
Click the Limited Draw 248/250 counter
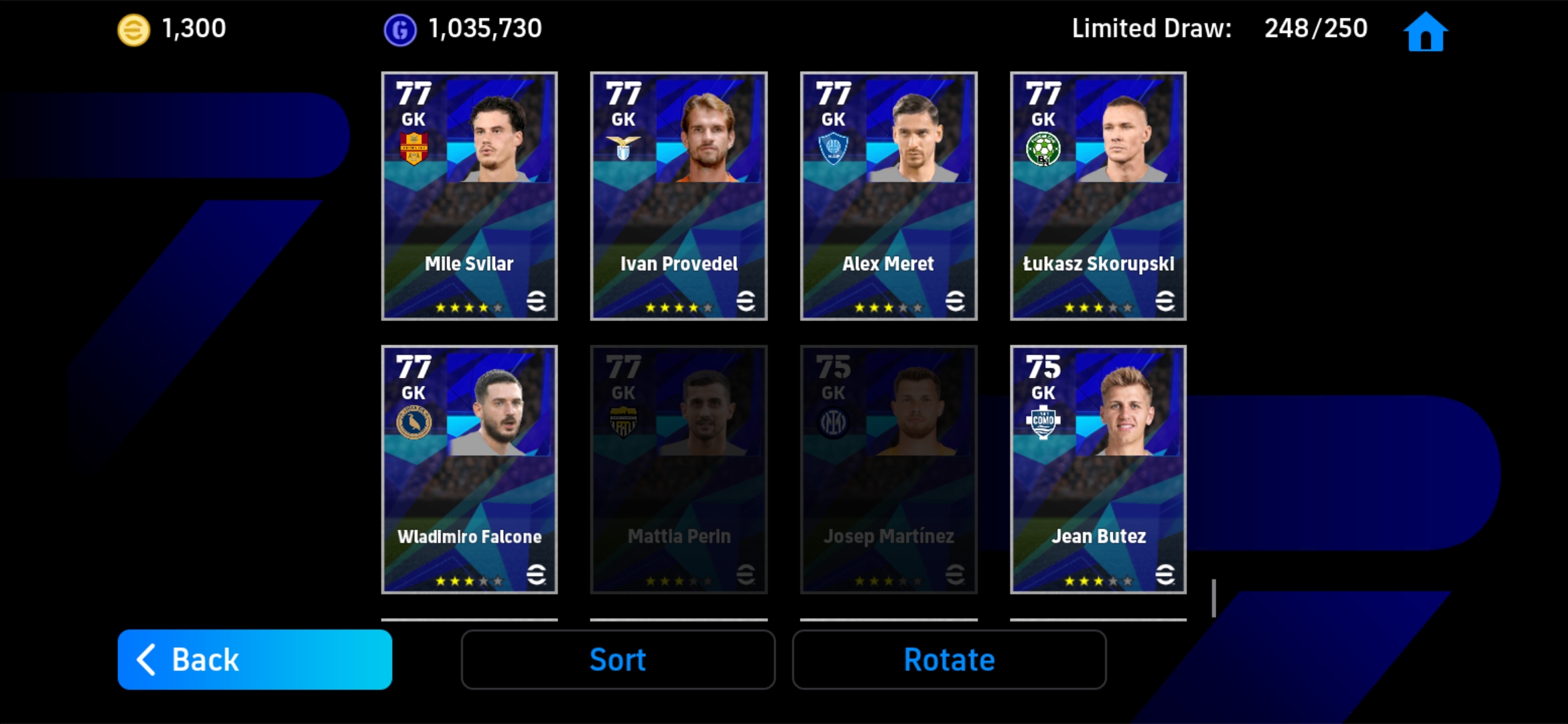pyautogui.click(x=1220, y=29)
